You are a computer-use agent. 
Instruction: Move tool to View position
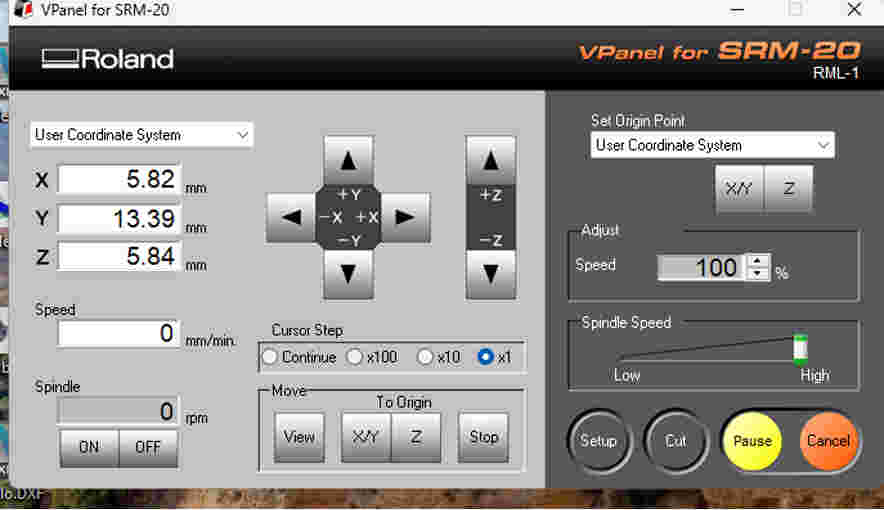point(299,437)
